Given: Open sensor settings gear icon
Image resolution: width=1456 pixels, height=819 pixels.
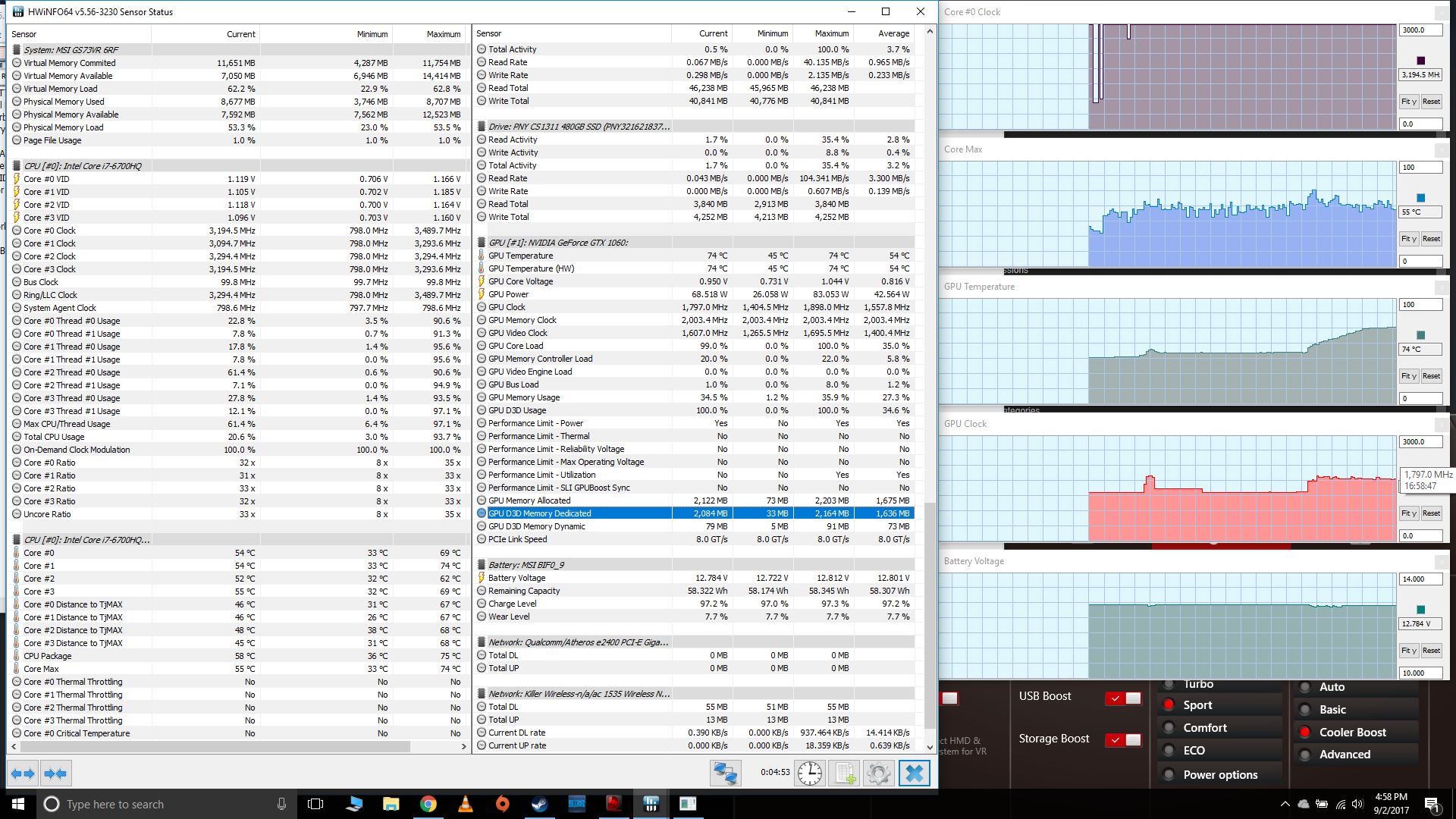Looking at the screenshot, I should tap(879, 773).
